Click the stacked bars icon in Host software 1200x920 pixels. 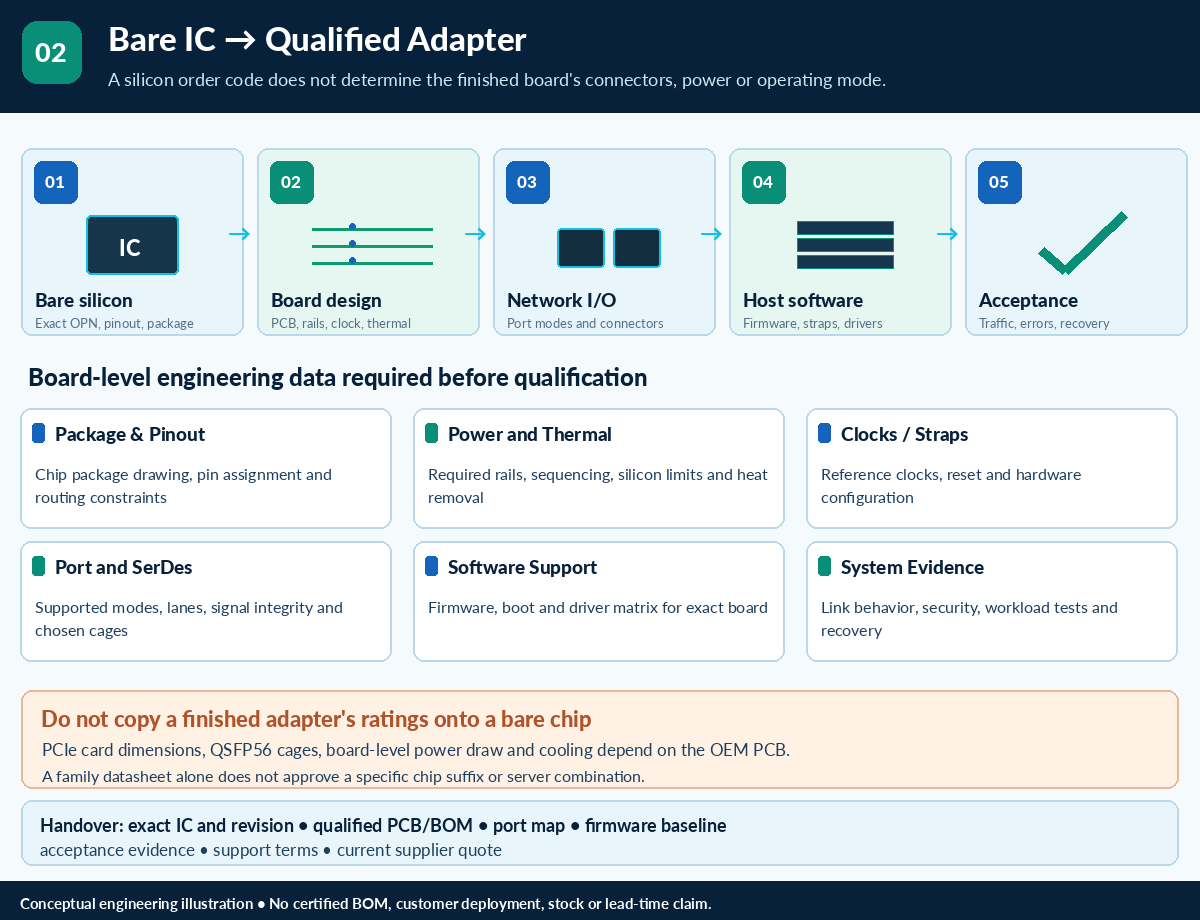[845, 245]
